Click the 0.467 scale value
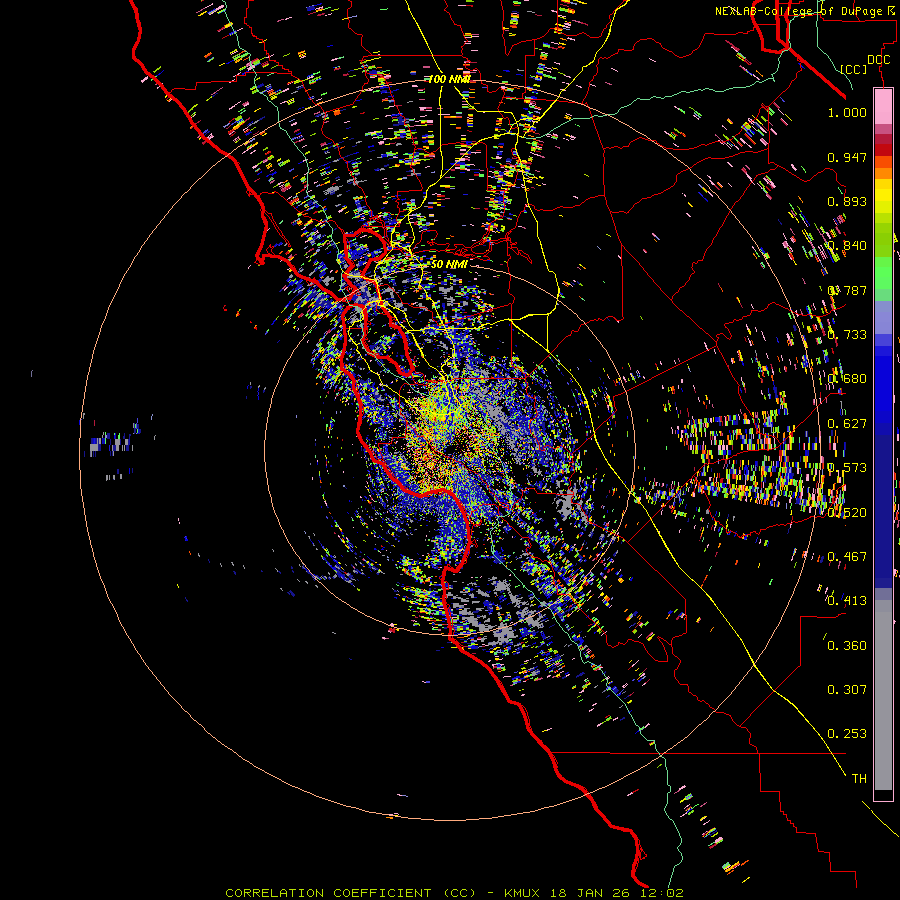 847,557
